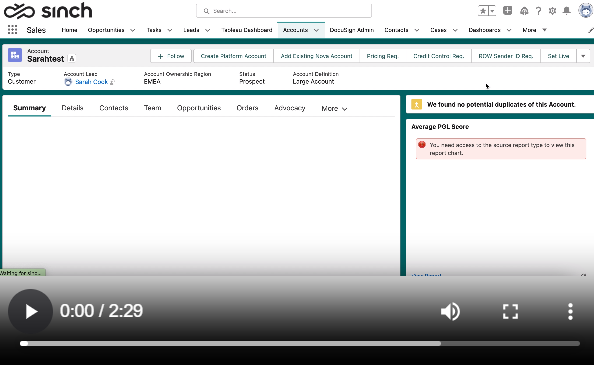The width and height of the screenshot is (594, 365).
Task: Click the Sinch logo
Action: coord(48,11)
